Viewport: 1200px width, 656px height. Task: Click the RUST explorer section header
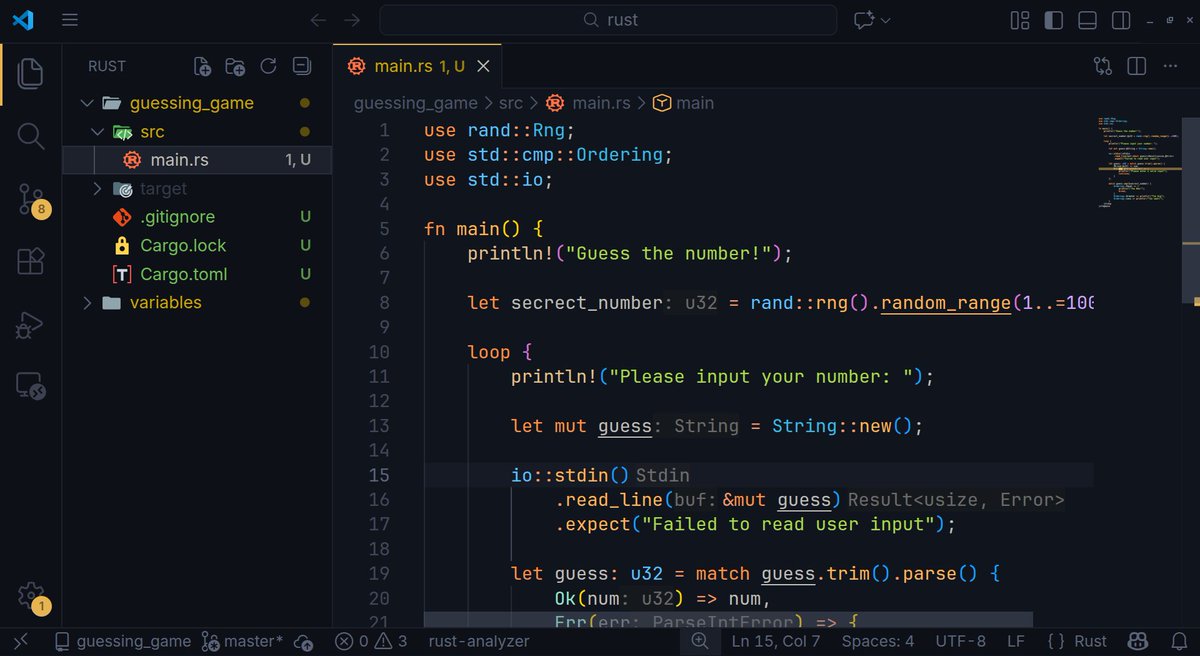click(x=107, y=66)
